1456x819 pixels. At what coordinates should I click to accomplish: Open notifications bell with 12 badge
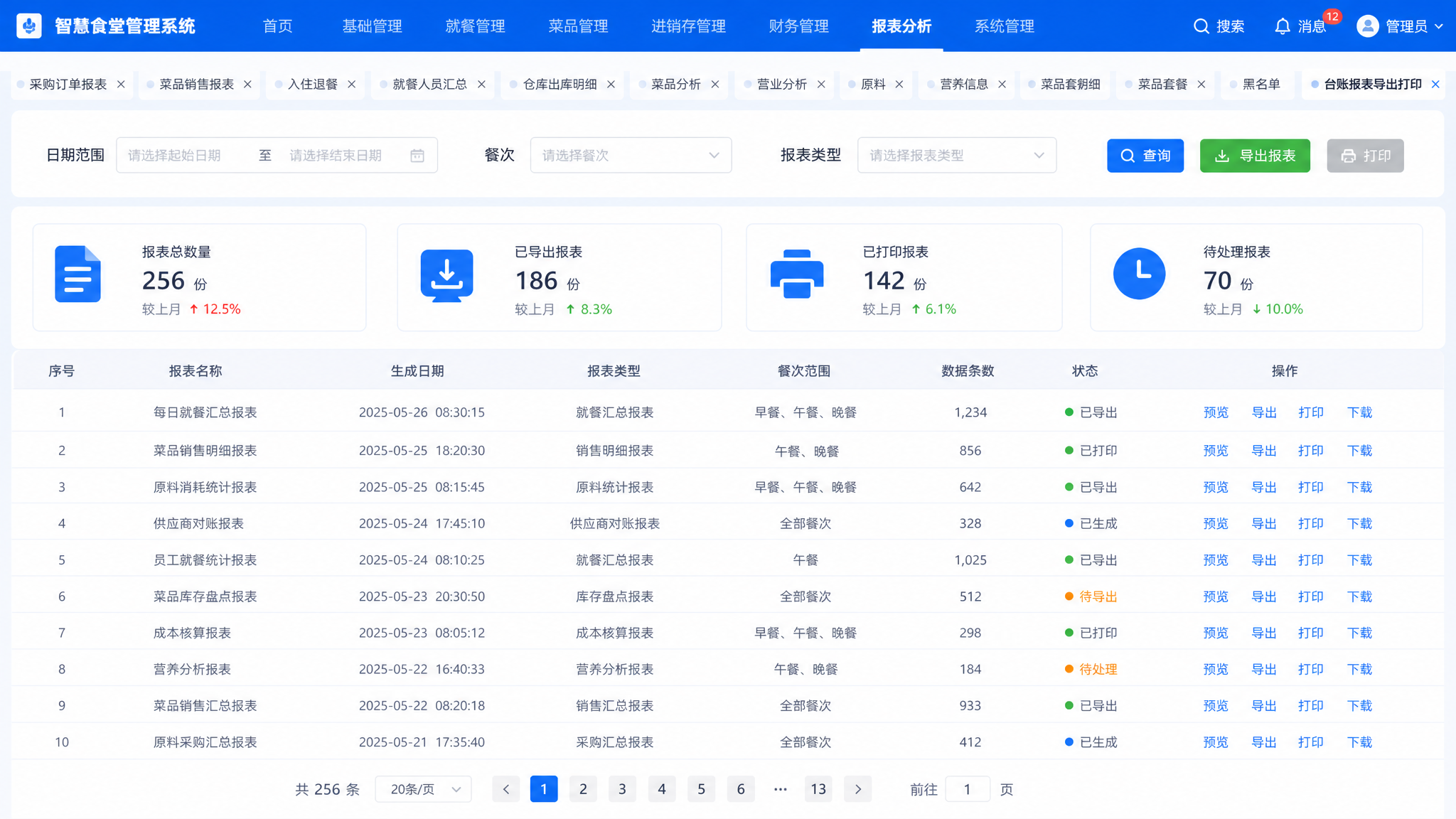pyautogui.click(x=1283, y=26)
